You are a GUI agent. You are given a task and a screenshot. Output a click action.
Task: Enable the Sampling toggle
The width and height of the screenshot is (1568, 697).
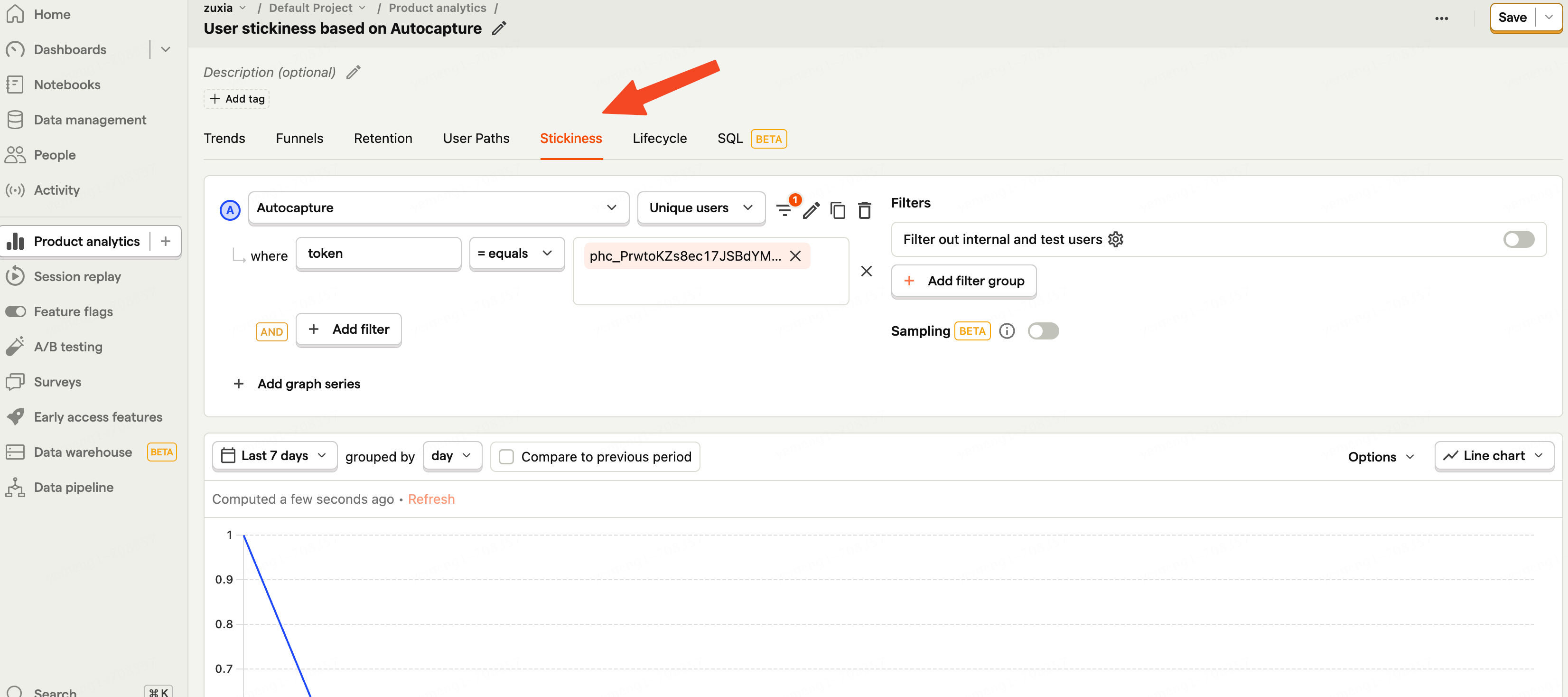pyautogui.click(x=1043, y=330)
